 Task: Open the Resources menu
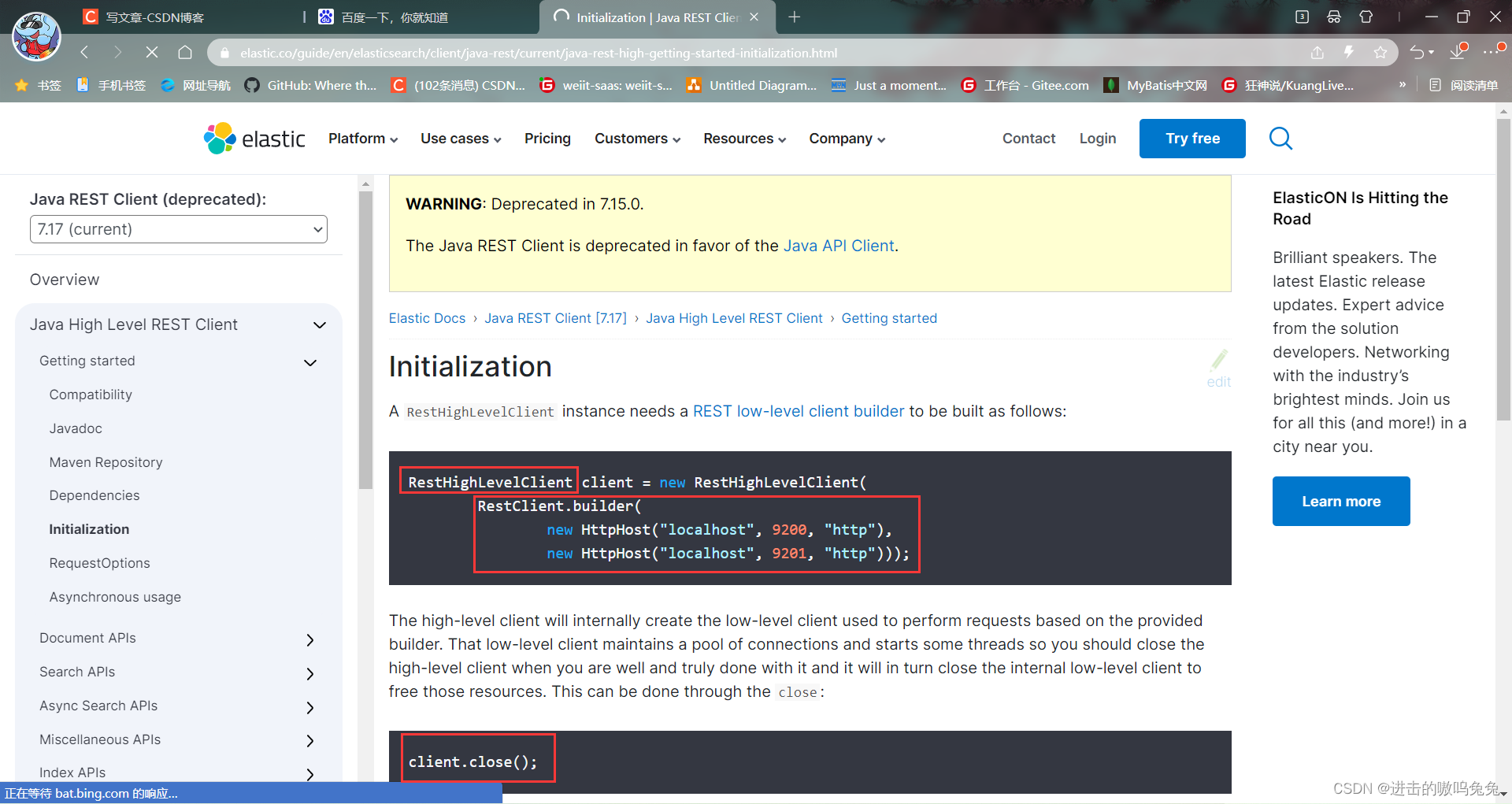point(744,139)
